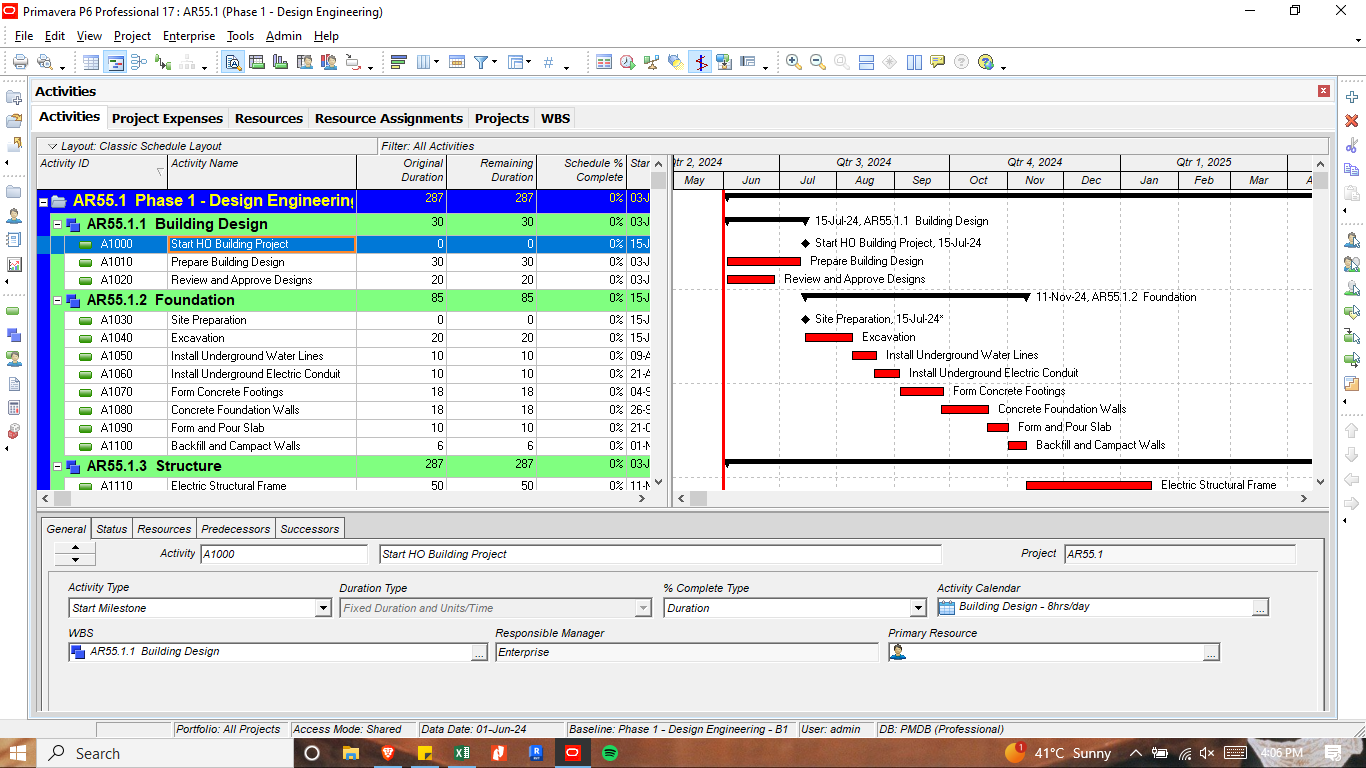
Task: Click the activity name input field
Action: [x=661, y=554]
